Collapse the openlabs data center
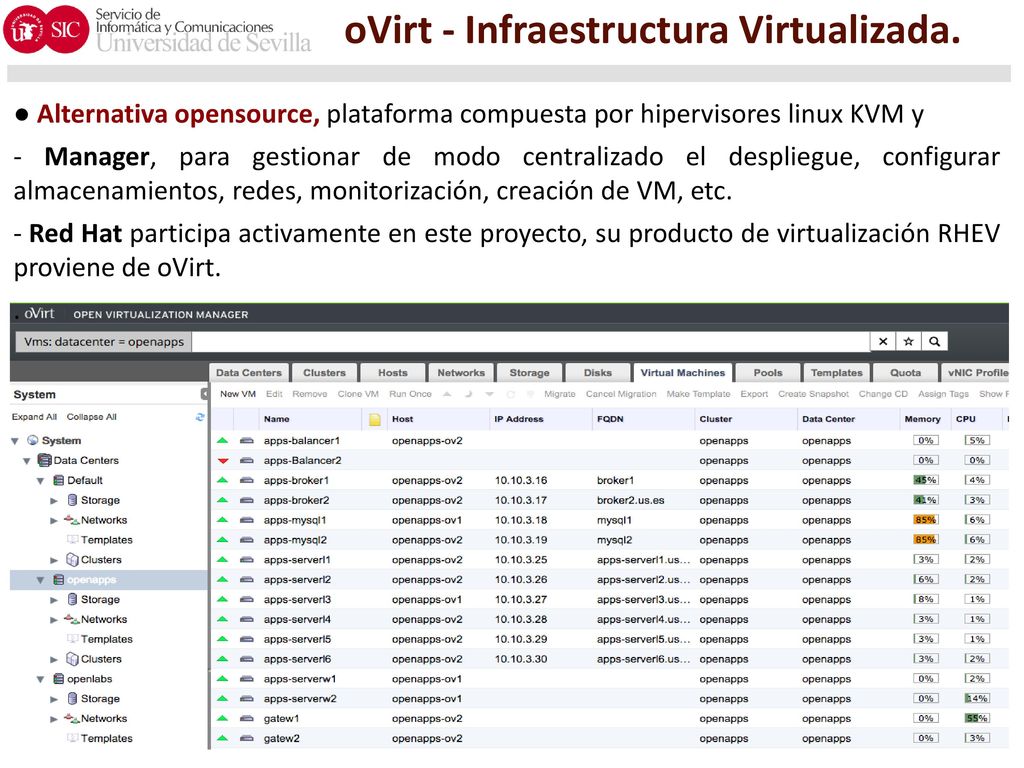This screenshot has width=1024, height=768. 40,679
